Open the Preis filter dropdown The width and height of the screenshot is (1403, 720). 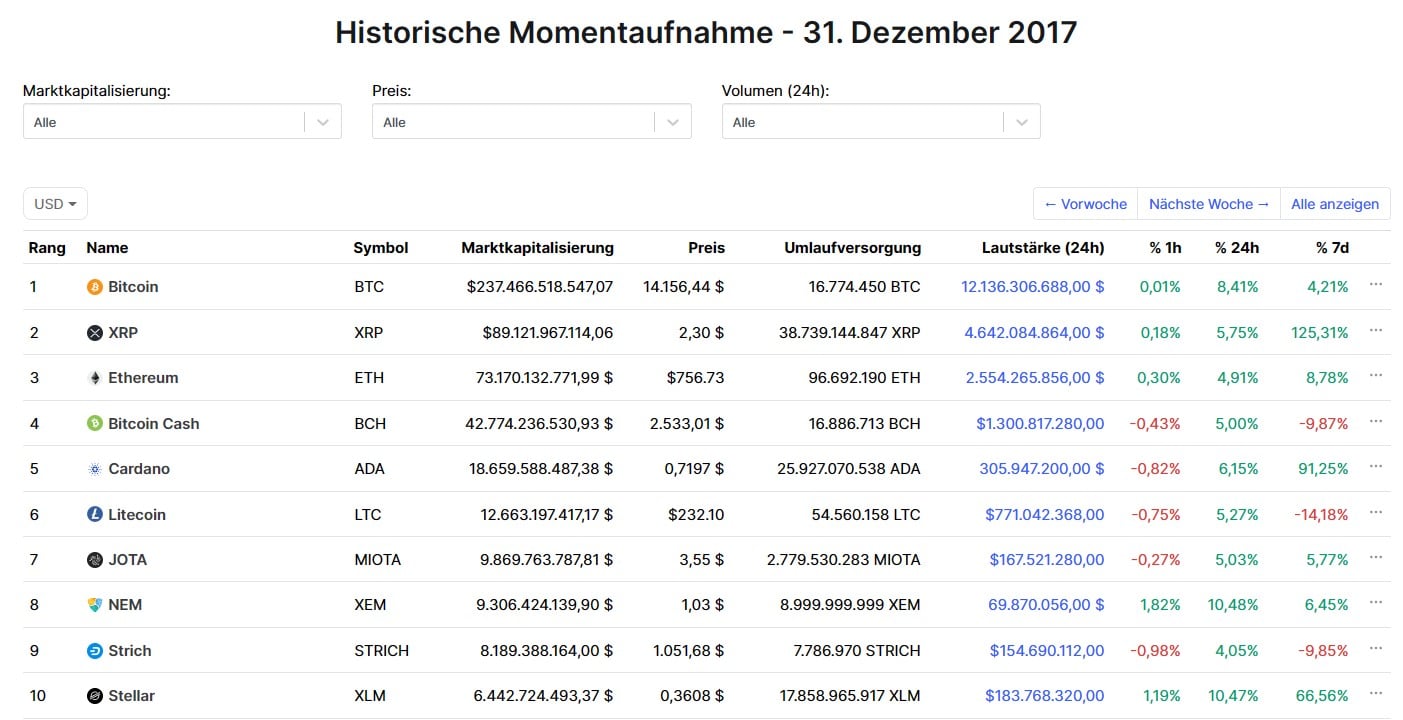531,122
